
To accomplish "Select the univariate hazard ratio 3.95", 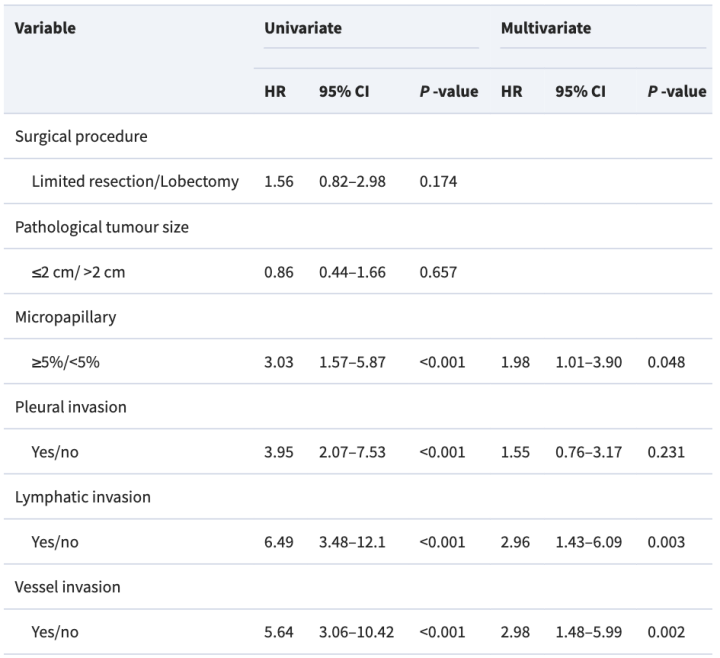I will (x=278, y=451).
